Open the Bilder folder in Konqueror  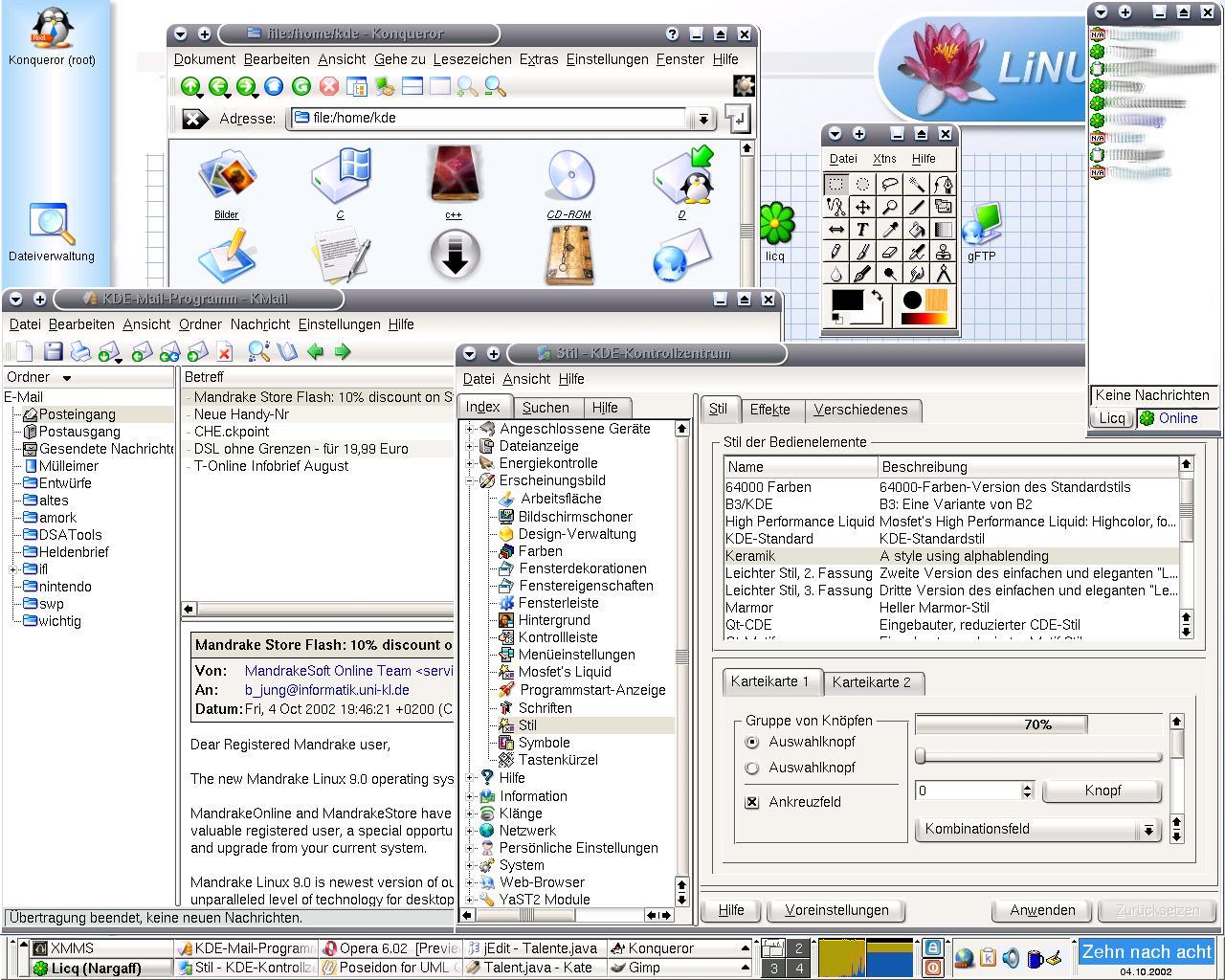click(x=227, y=184)
